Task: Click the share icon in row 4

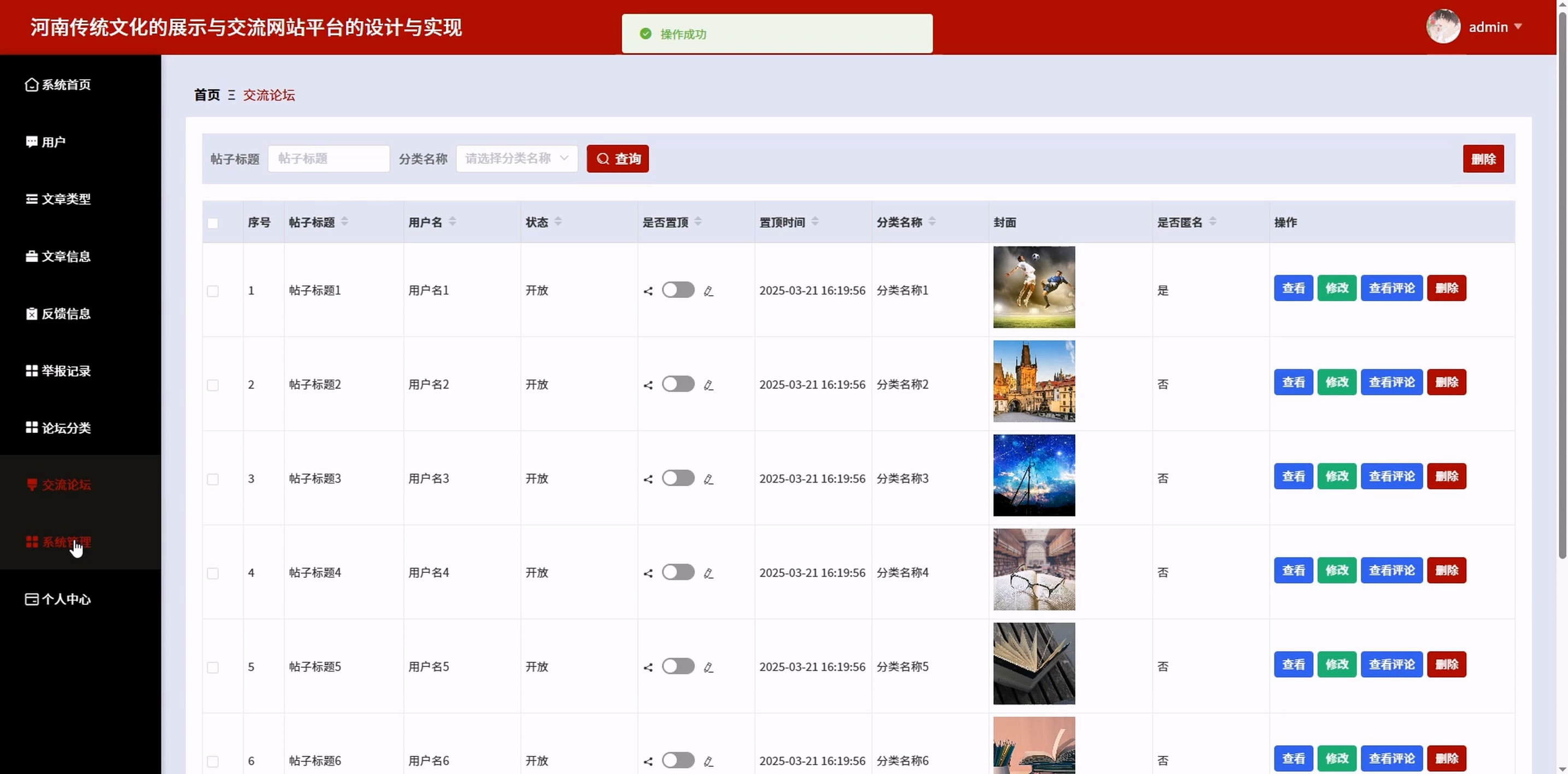Action: point(648,573)
